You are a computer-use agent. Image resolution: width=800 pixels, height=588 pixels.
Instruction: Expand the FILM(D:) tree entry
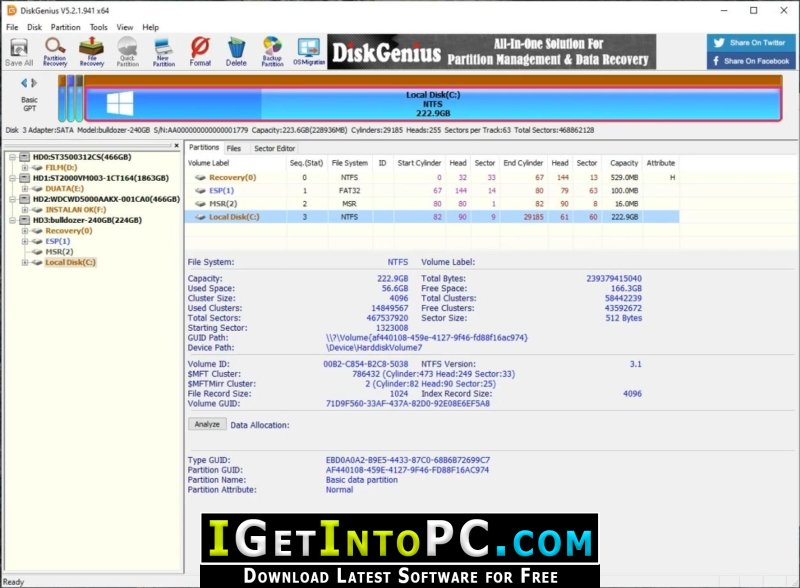(x=24, y=167)
